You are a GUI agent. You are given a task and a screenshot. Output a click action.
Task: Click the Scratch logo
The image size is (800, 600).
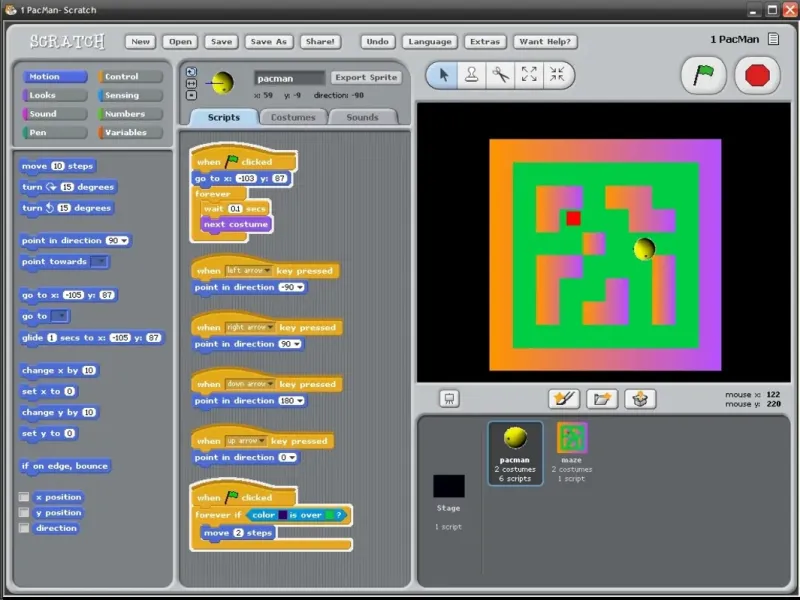67,41
